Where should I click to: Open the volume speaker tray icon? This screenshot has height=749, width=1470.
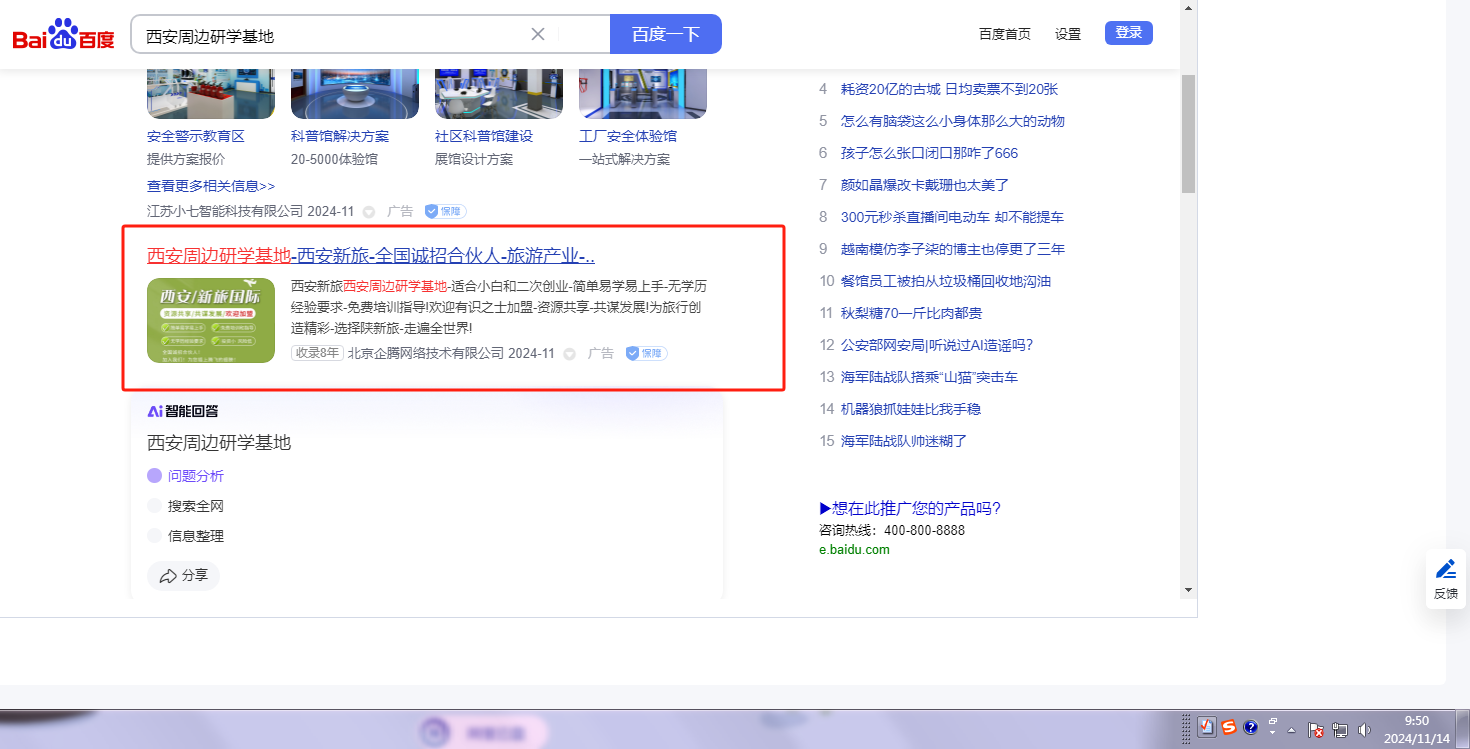(x=1364, y=730)
